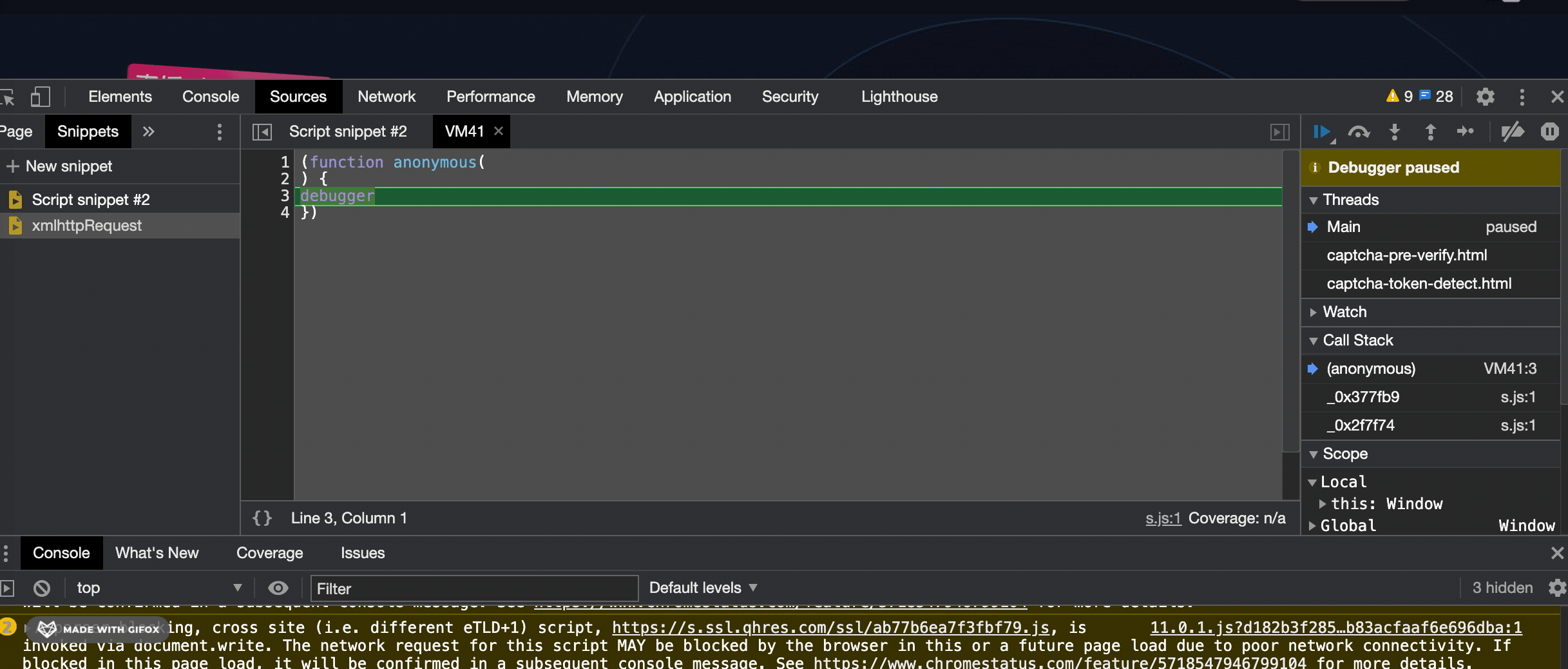Close the console drawer
The width and height of the screenshot is (1568, 669).
(1557, 553)
